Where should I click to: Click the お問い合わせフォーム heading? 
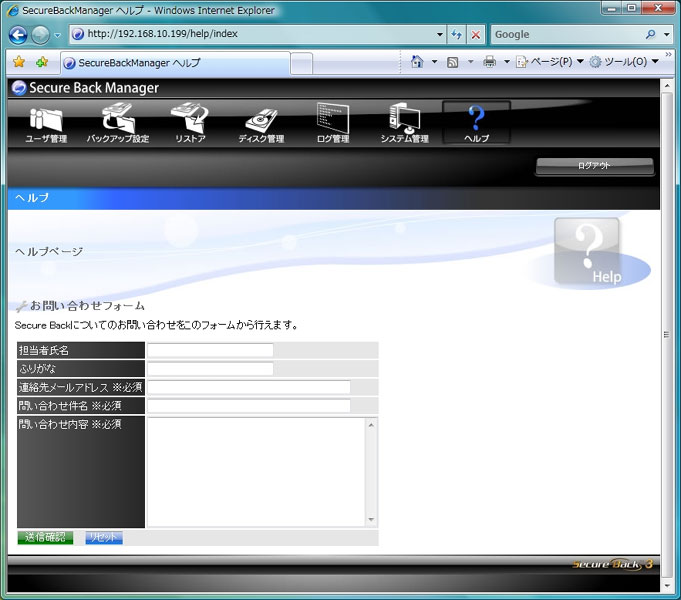(87, 306)
